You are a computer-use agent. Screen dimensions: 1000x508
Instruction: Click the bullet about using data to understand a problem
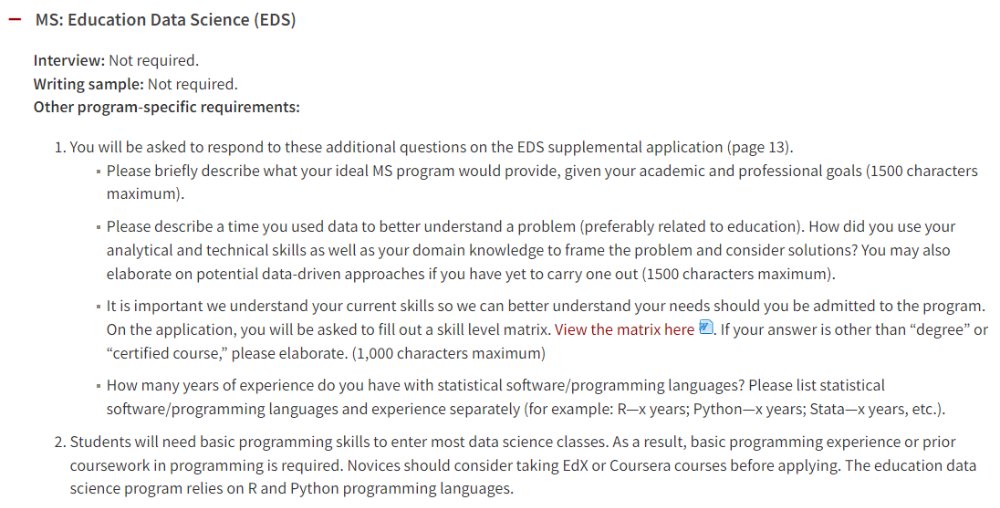click(x=531, y=250)
